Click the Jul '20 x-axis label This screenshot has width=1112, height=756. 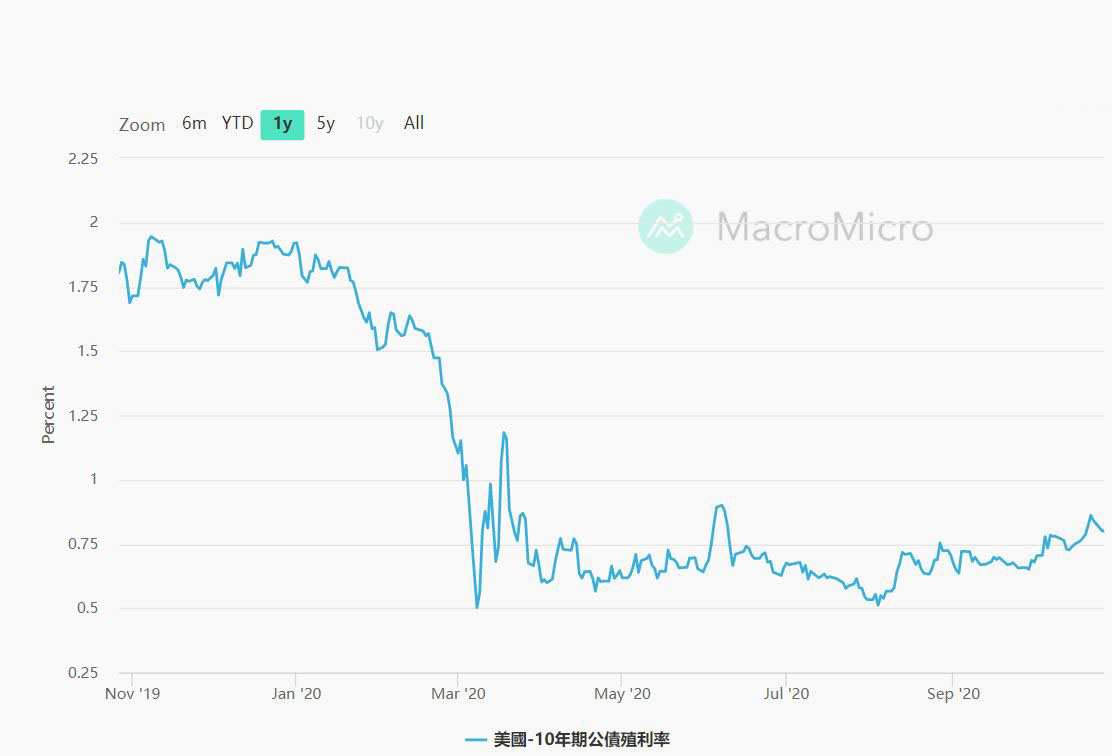pyautogui.click(x=786, y=692)
